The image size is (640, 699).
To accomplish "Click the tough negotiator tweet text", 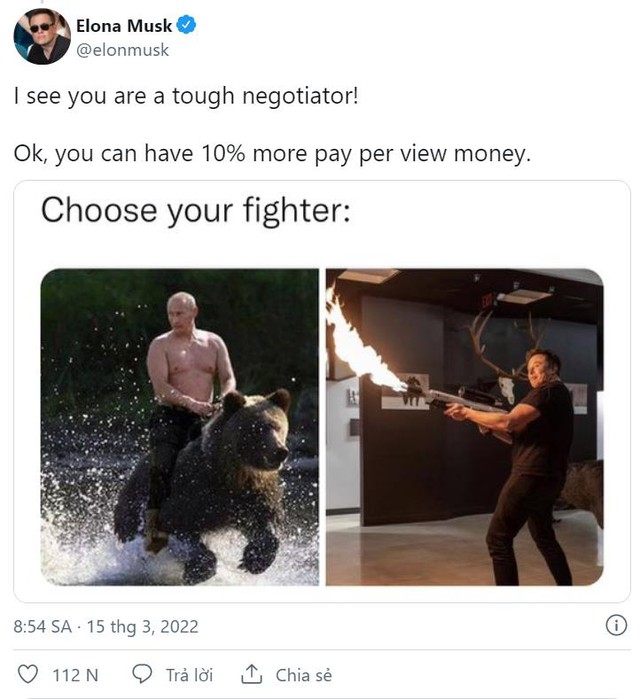I will tap(186, 96).
